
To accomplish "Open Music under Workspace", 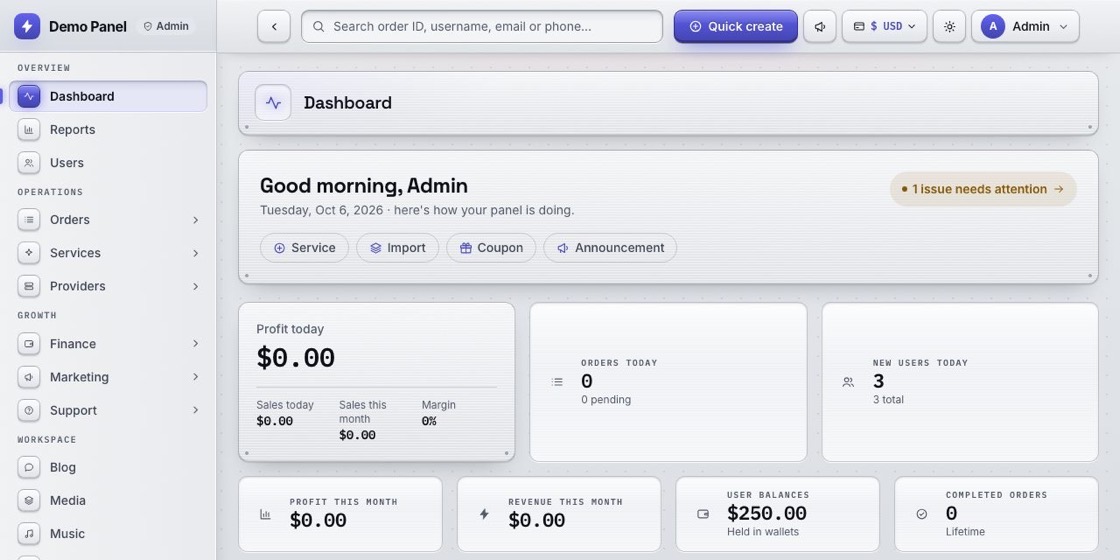I will tap(108, 534).
